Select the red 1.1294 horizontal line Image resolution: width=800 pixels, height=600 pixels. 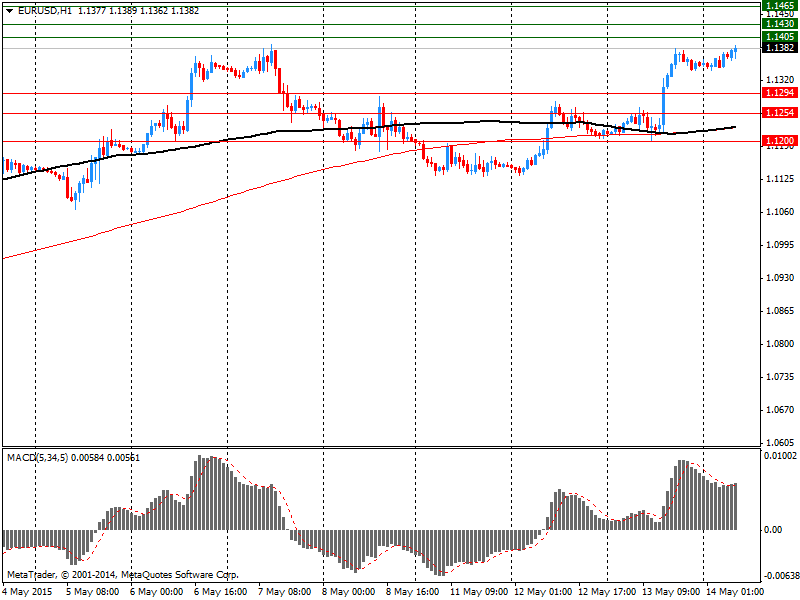click(x=382, y=93)
